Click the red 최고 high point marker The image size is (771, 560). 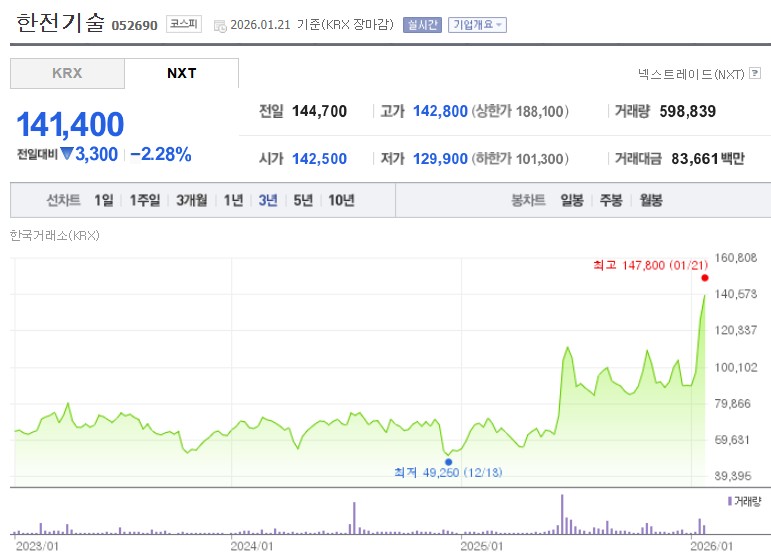tap(705, 278)
